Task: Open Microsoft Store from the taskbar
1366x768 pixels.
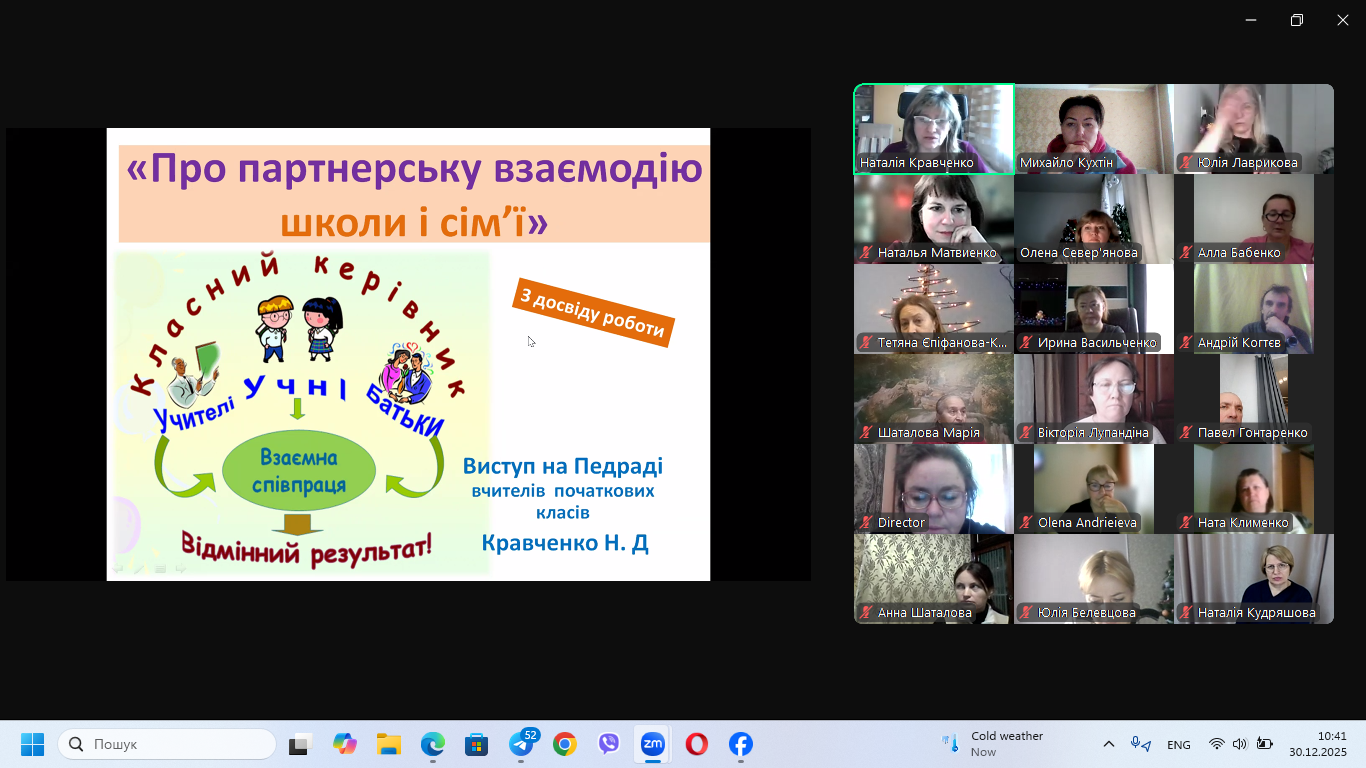Action: click(x=477, y=744)
